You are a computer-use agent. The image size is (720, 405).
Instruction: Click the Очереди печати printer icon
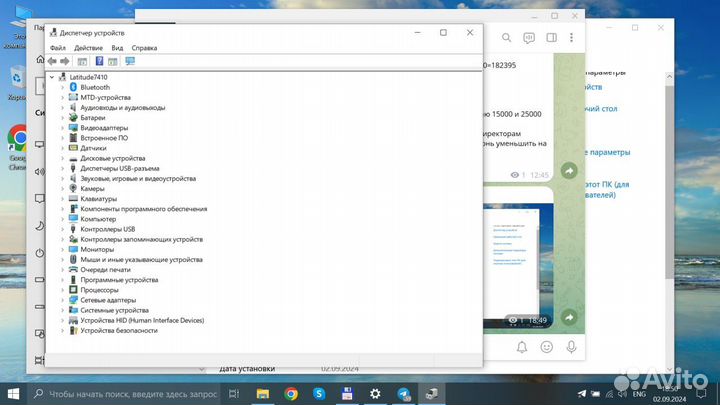click(73, 269)
